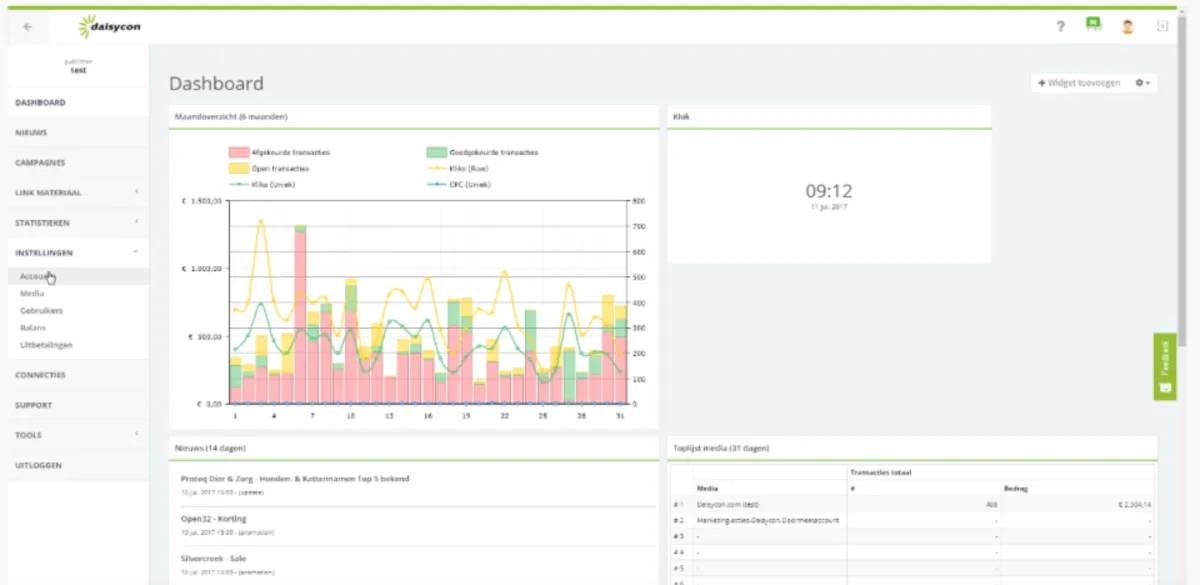
Task: Click the logout icon in top bar
Action: pyautogui.click(x=1162, y=27)
